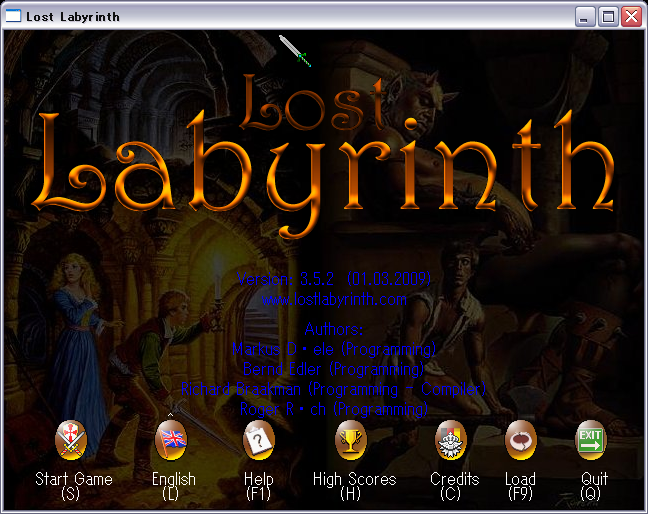Click the High Scores (H) label

pos(354,486)
